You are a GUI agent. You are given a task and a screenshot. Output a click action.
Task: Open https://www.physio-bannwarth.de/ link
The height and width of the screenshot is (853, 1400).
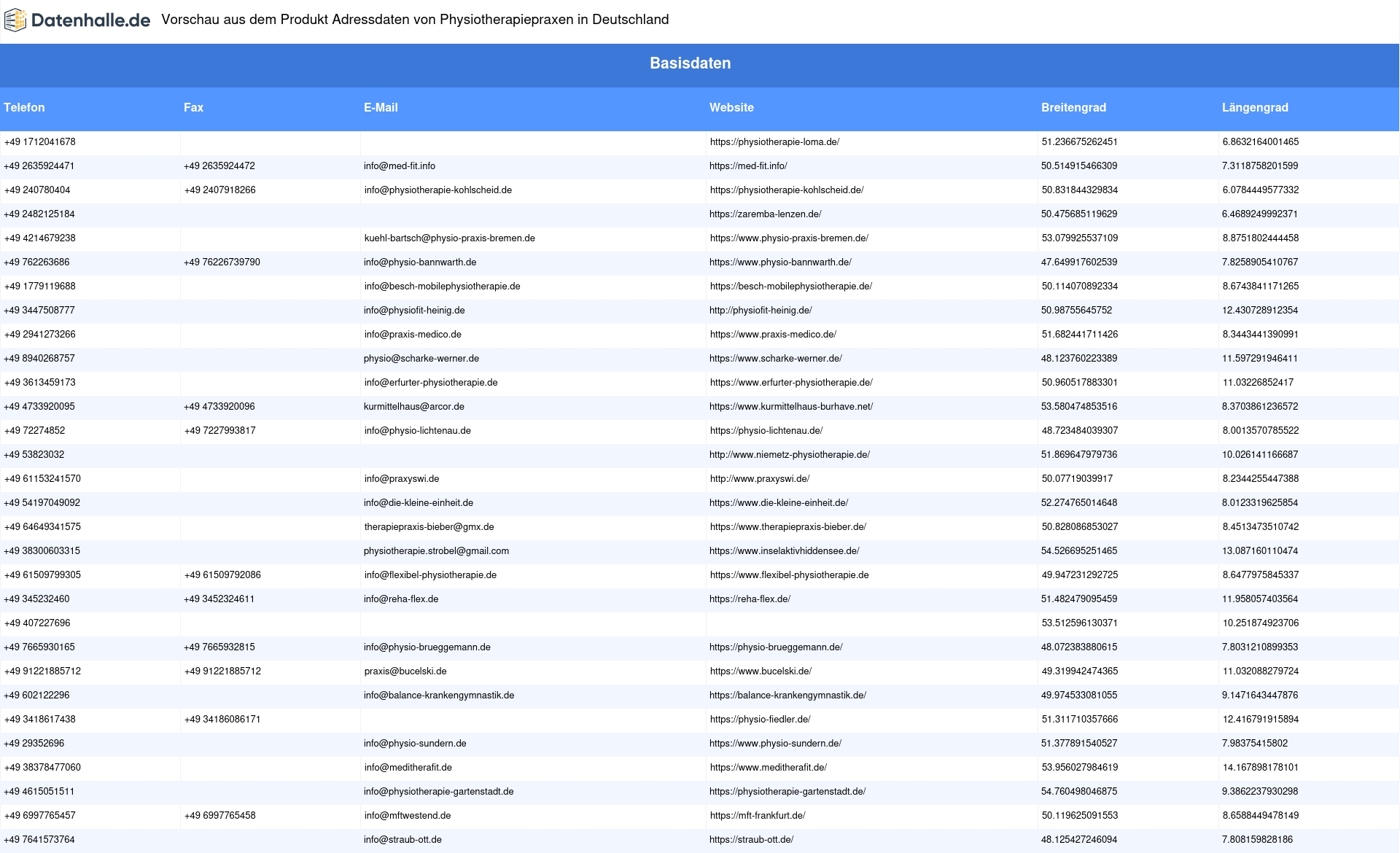pyautogui.click(x=780, y=262)
